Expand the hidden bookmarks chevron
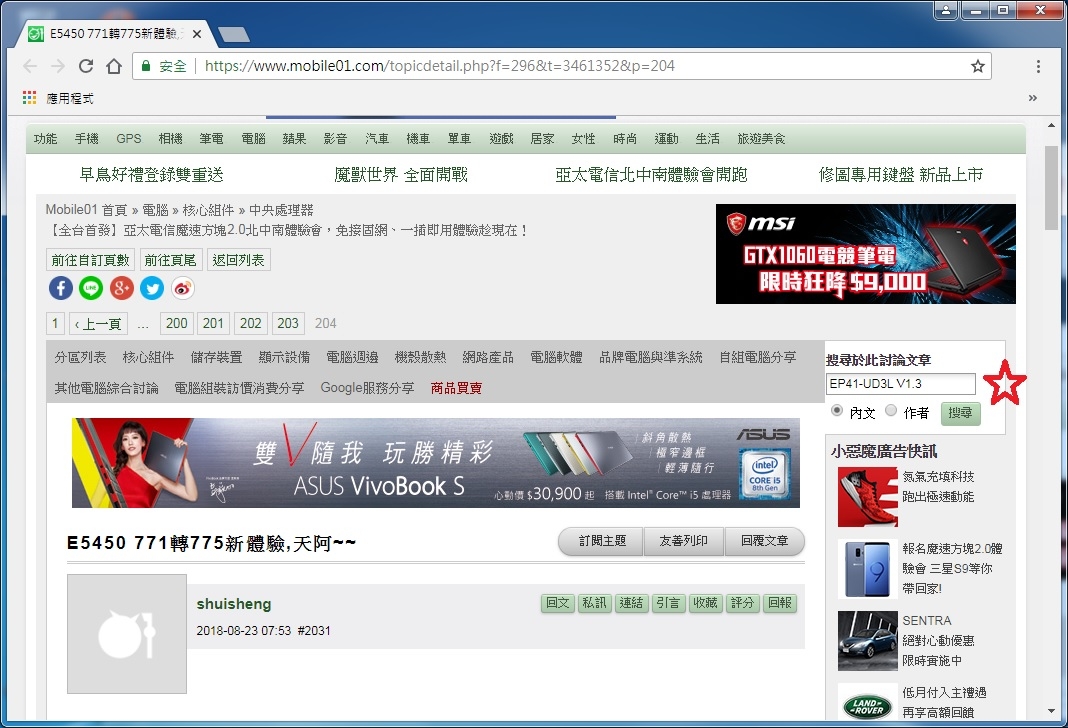1068x728 pixels. coord(1033,98)
